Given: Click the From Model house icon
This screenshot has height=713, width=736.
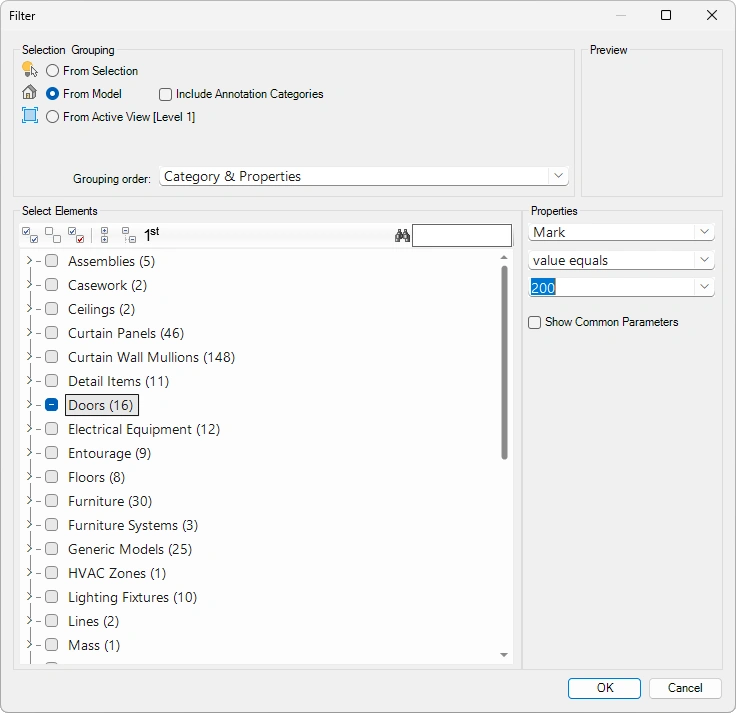Looking at the screenshot, I should coord(29,92).
